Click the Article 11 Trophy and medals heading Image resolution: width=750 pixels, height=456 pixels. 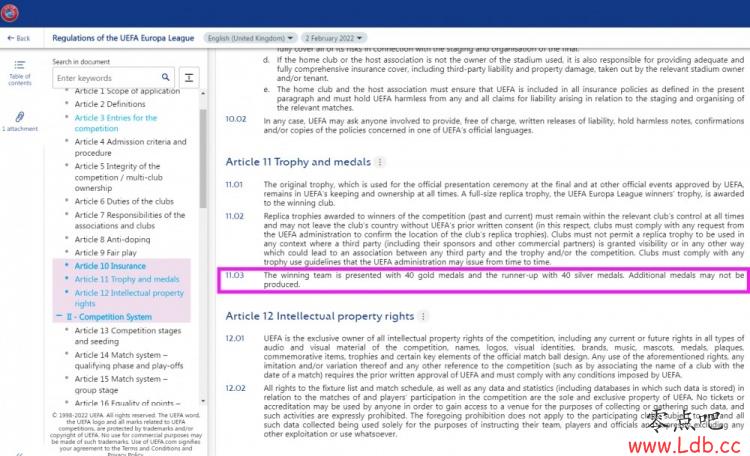pyautogui.click(x=298, y=162)
